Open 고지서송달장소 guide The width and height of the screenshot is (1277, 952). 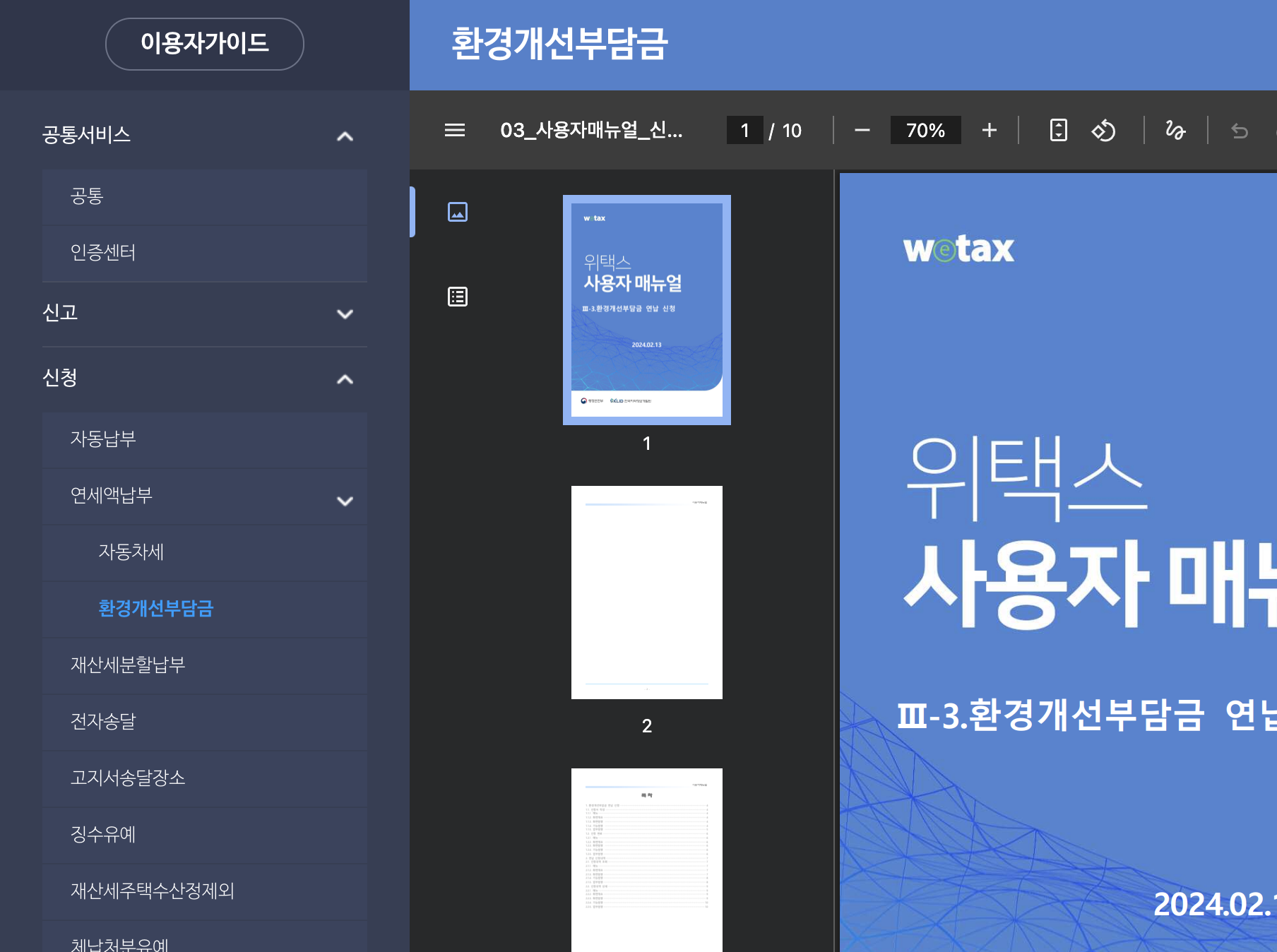[x=205, y=778]
